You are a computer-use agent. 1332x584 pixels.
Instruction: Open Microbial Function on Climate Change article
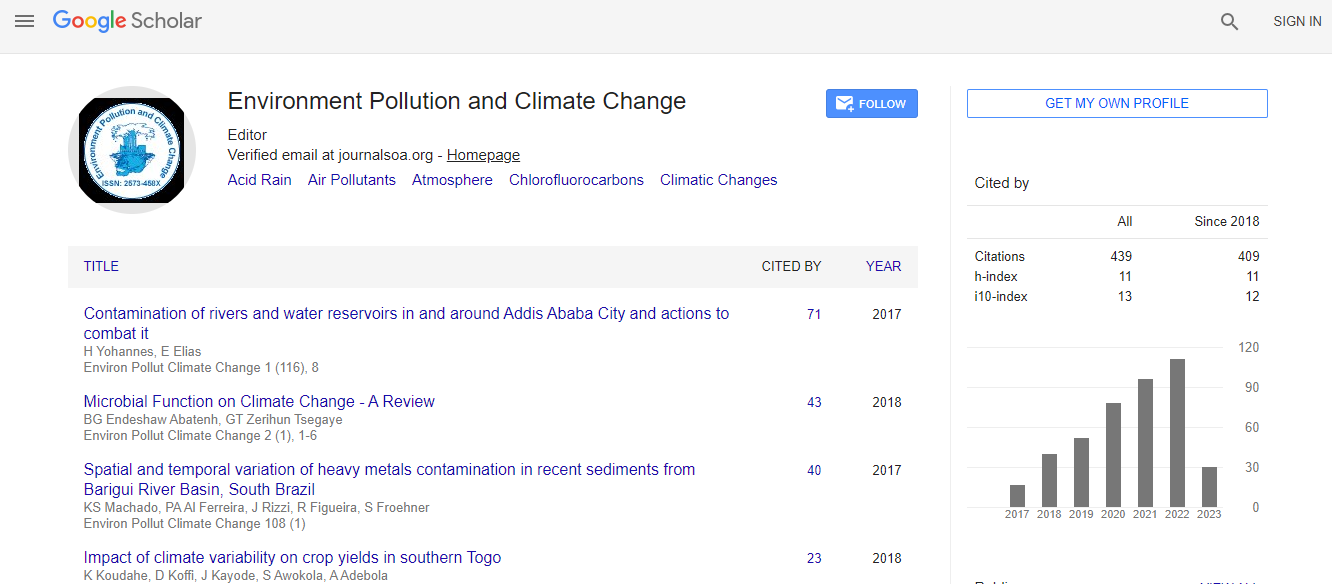(259, 402)
